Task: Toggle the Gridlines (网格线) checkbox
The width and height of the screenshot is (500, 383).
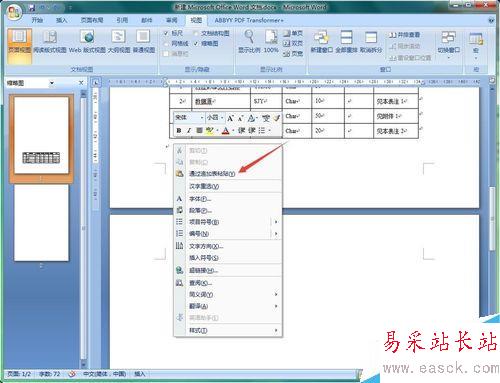Action: click(x=166, y=44)
